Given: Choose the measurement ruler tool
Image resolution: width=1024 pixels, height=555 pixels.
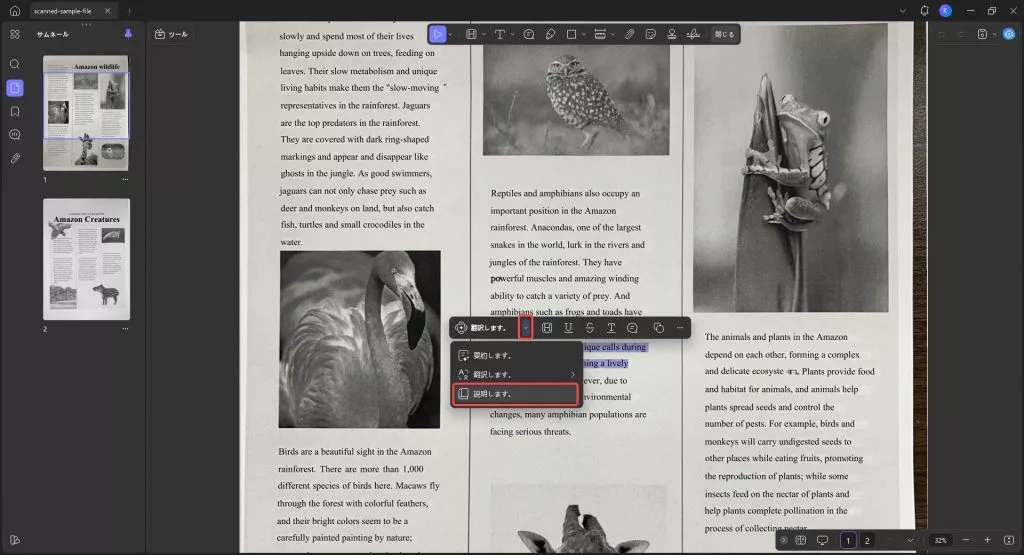Looking at the screenshot, I should [x=600, y=34].
